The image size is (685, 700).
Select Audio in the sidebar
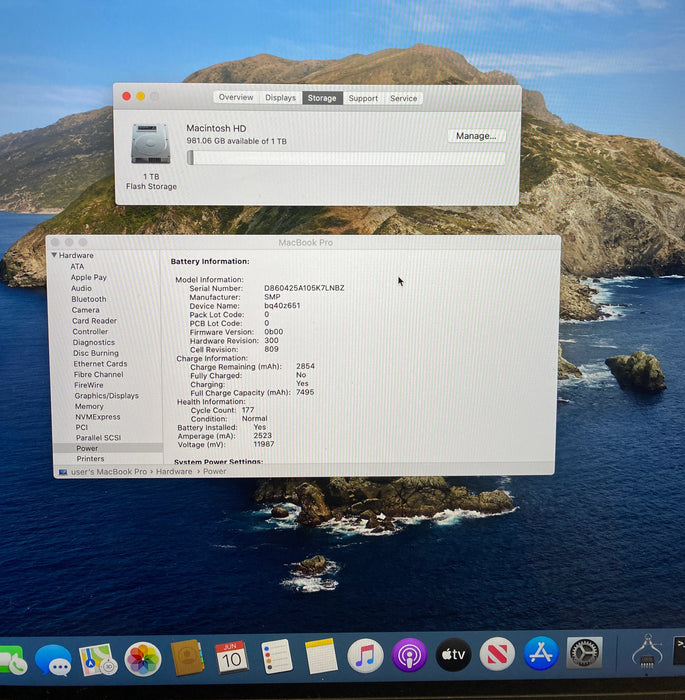81,288
